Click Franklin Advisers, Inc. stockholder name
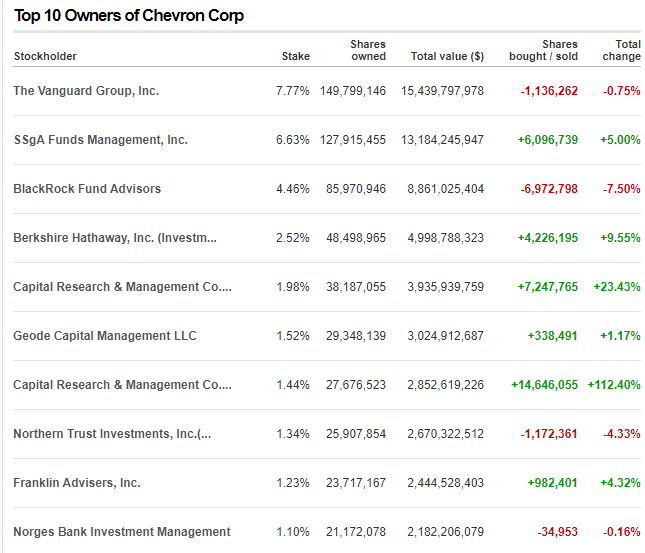The width and height of the screenshot is (645, 553). pos(77,483)
